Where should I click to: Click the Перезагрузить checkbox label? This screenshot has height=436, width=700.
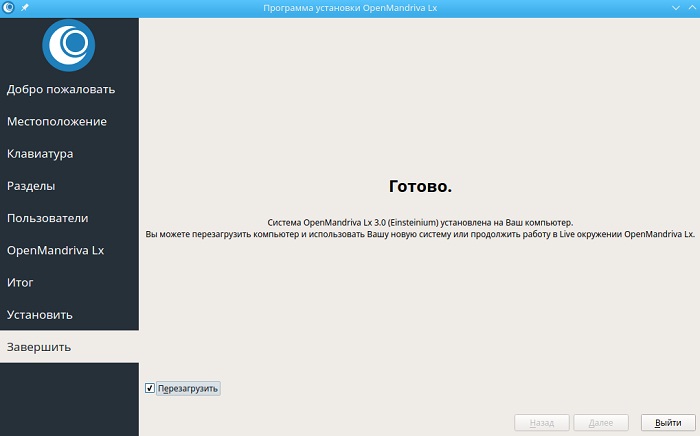(188, 388)
